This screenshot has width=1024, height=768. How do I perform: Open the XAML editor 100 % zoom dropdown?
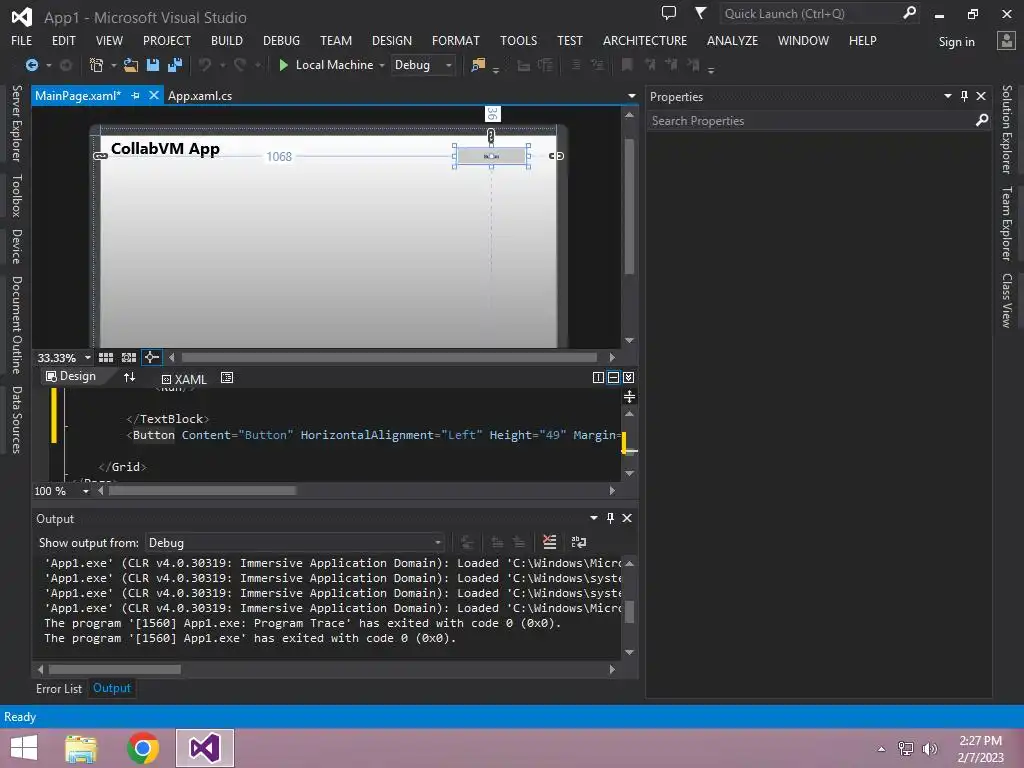click(86, 491)
